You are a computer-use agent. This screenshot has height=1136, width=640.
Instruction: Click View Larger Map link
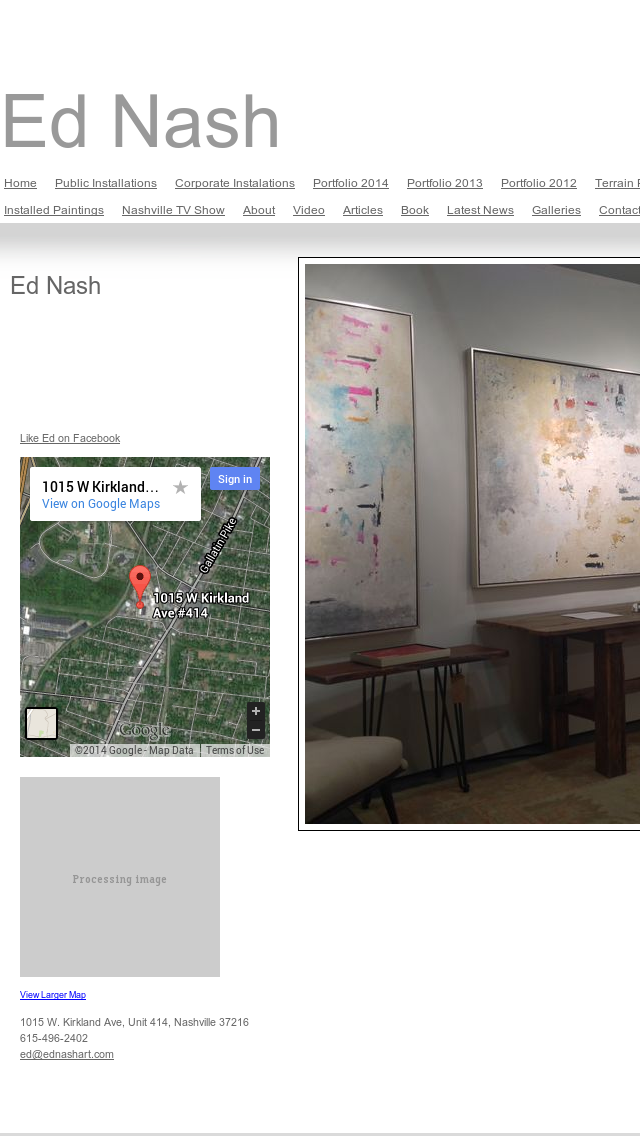click(x=53, y=995)
